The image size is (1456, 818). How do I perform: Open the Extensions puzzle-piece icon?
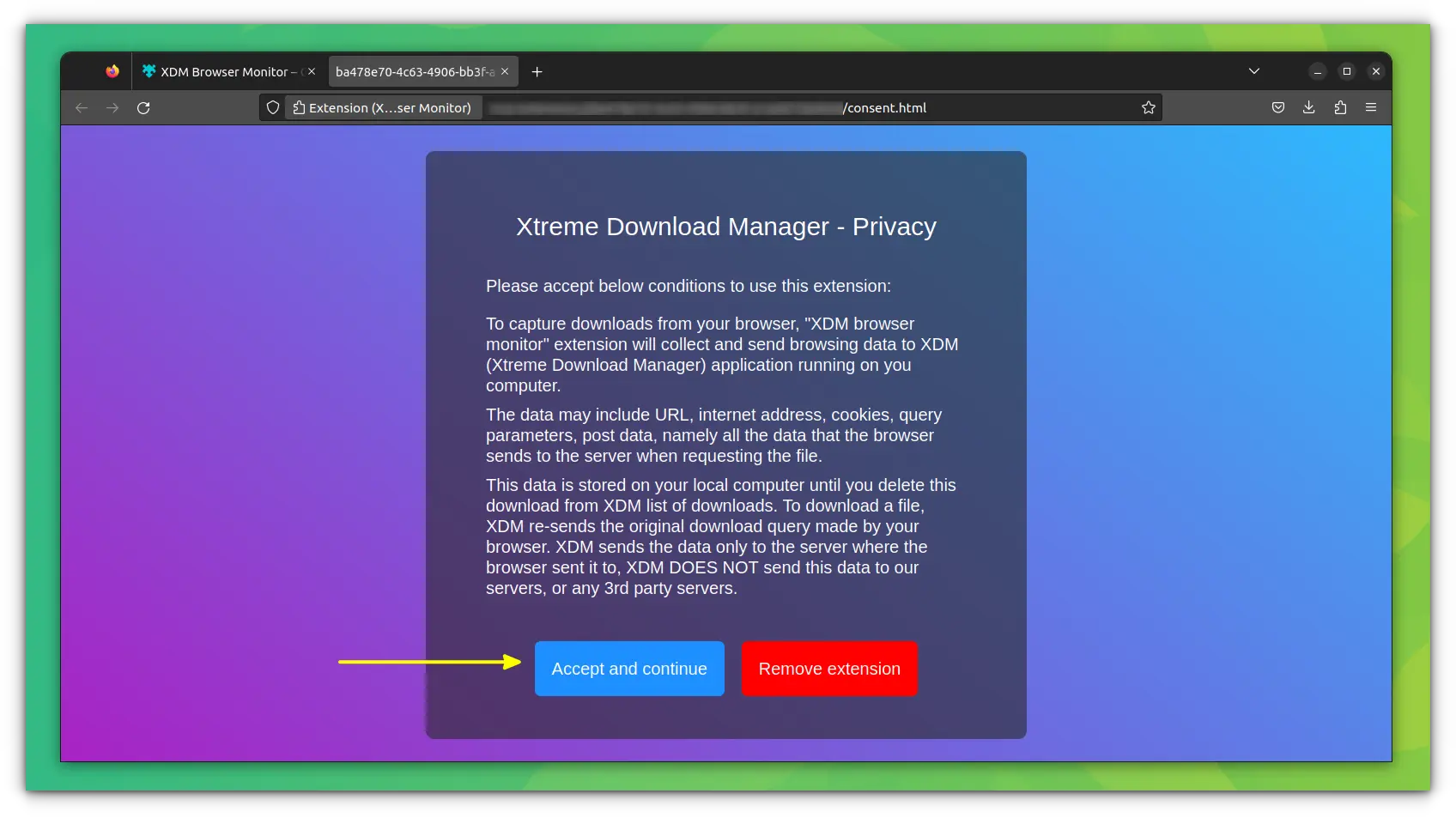click(1340, 108)
